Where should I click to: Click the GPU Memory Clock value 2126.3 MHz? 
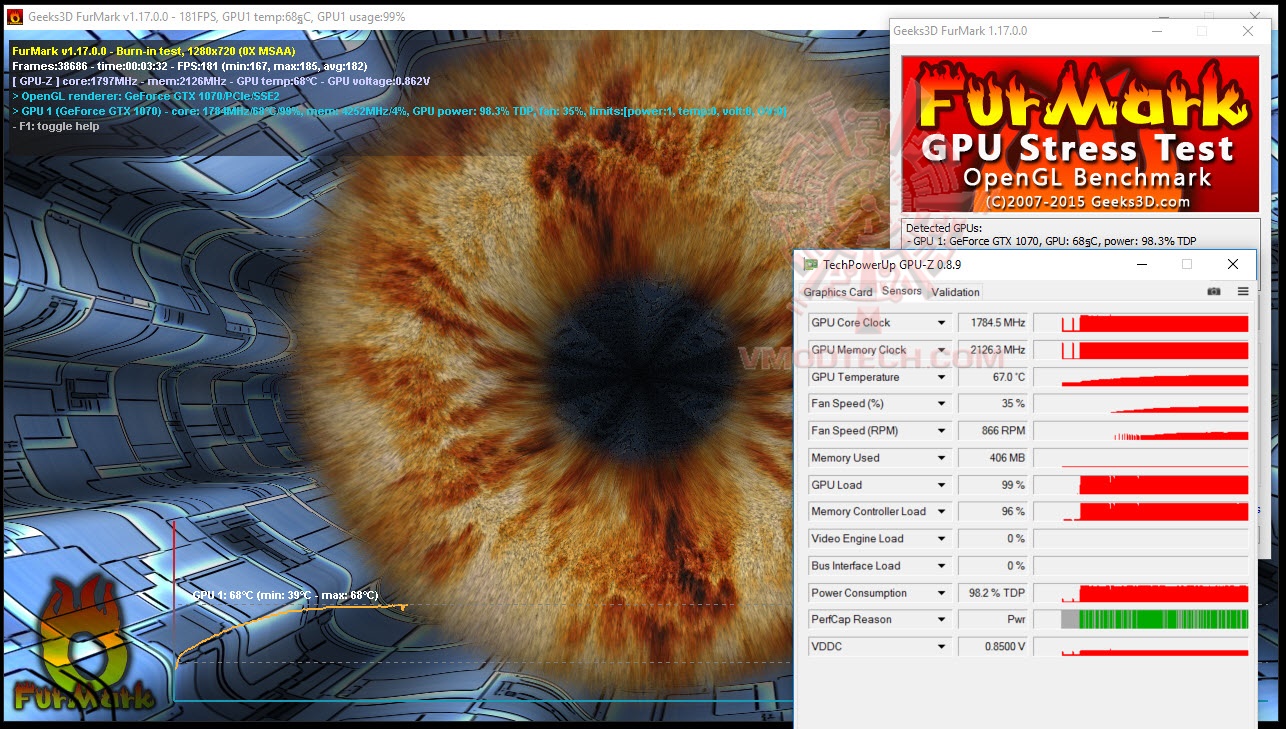pyautogui.click(x=993, y=350)
